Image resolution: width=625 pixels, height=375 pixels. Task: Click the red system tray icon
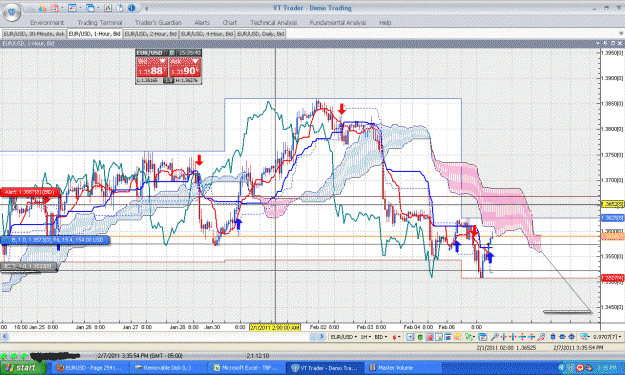pos(580,367)
